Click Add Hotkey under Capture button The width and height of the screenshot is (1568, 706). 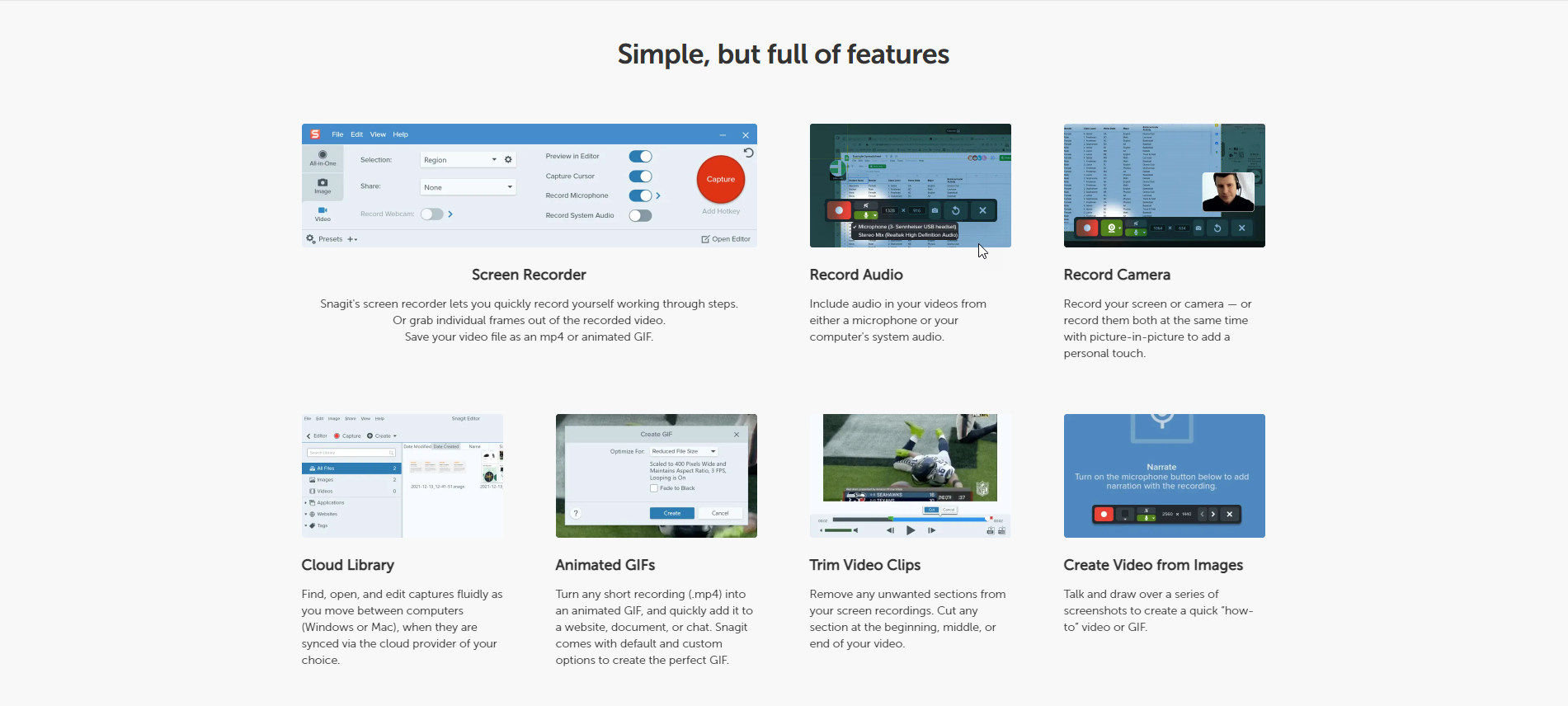[721, 212]
